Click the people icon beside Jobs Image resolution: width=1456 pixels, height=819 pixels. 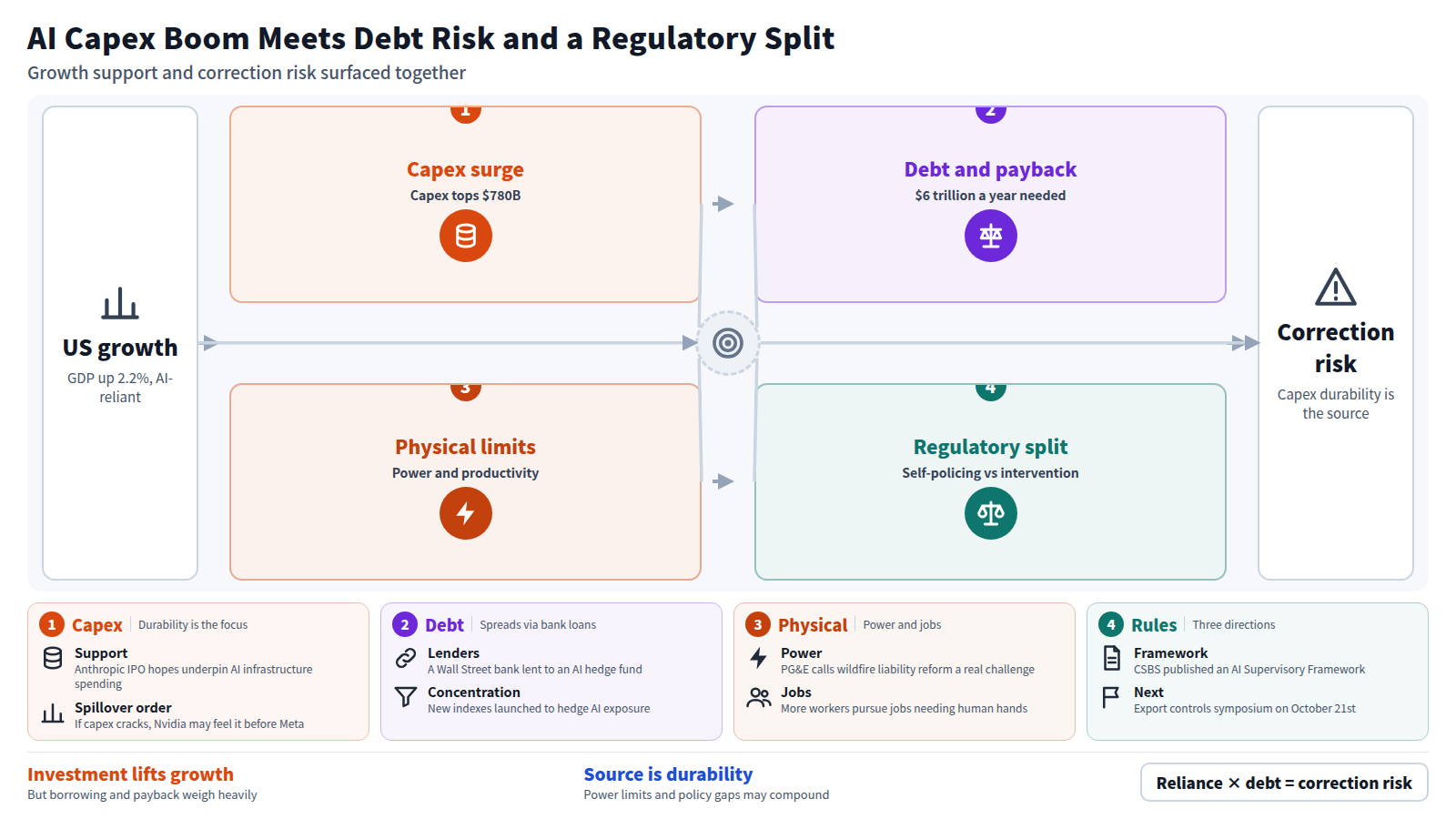(x=759, y=697)
